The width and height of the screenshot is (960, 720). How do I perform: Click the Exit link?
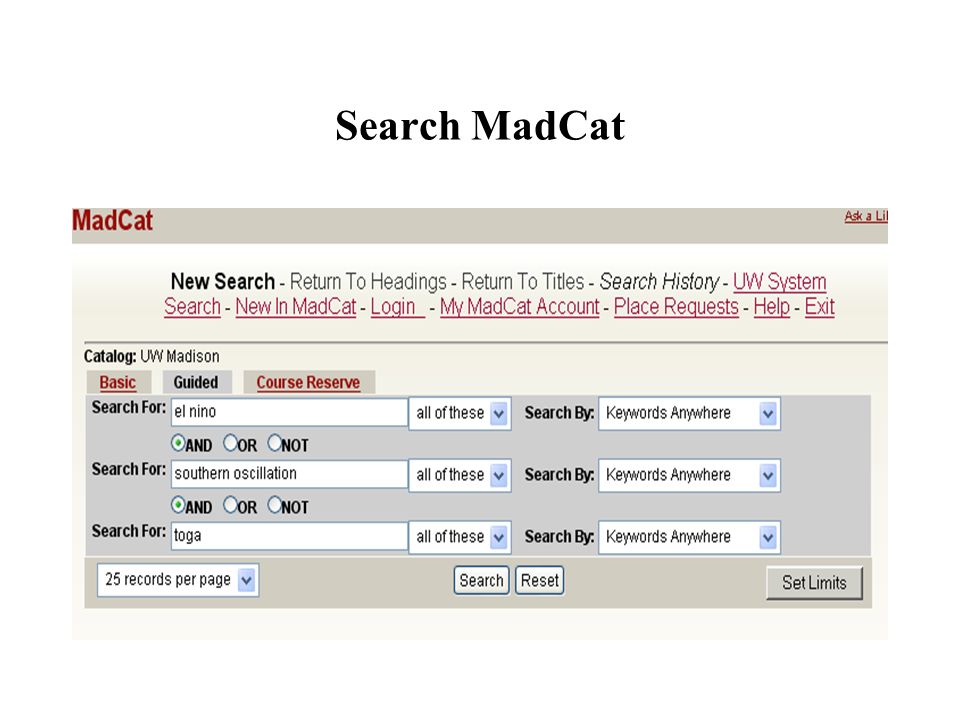(x=820, y=307)
